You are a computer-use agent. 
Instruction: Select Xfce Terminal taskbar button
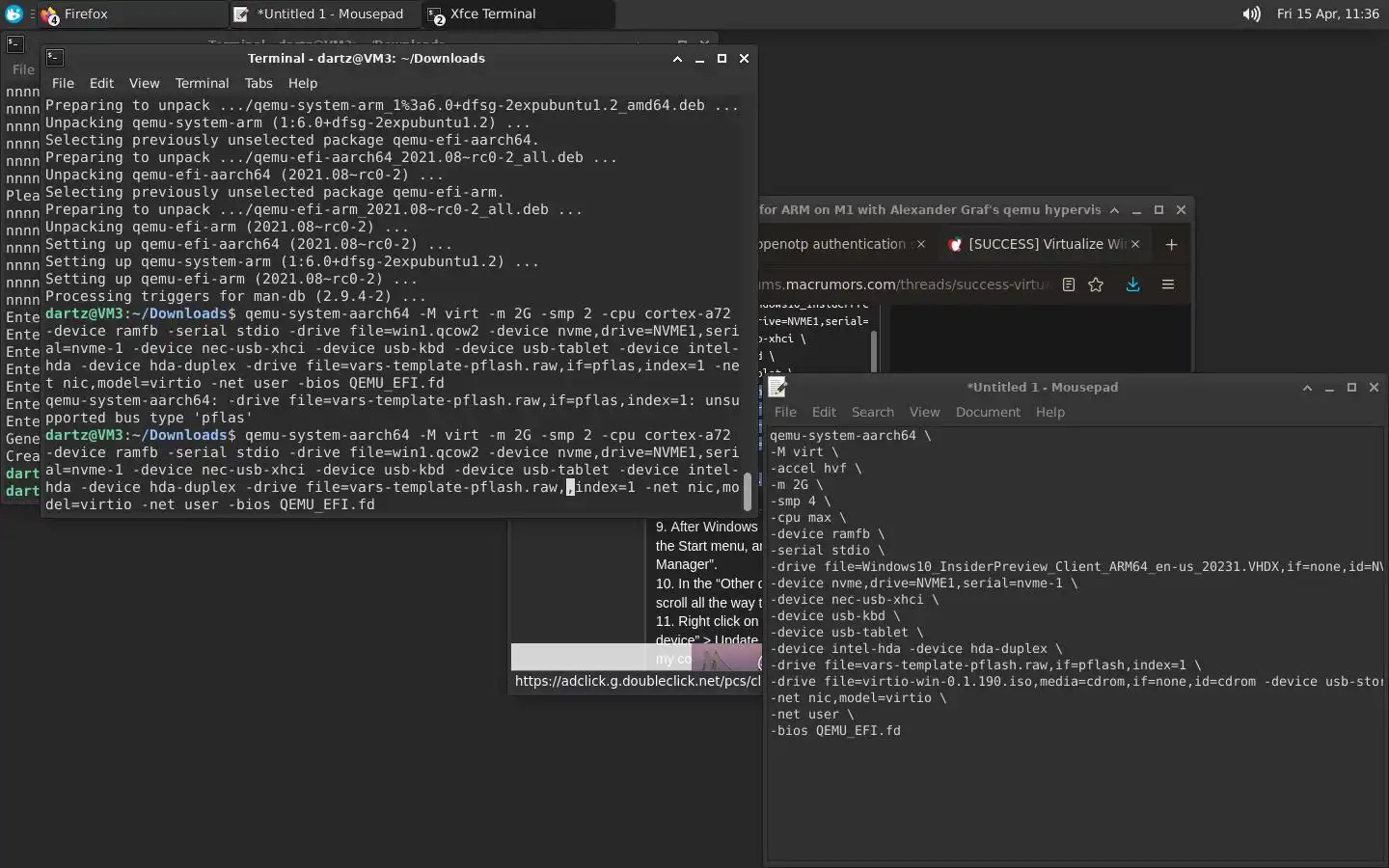518,14
